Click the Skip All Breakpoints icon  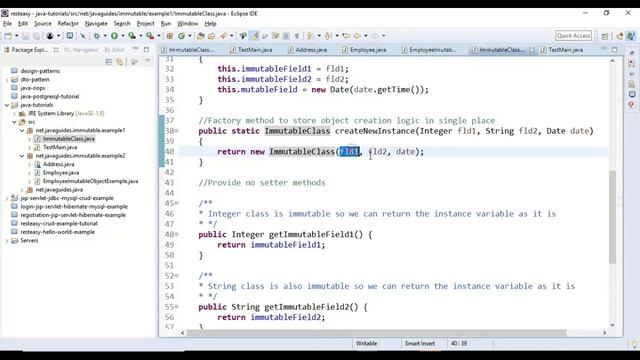(x=83, y=36)
